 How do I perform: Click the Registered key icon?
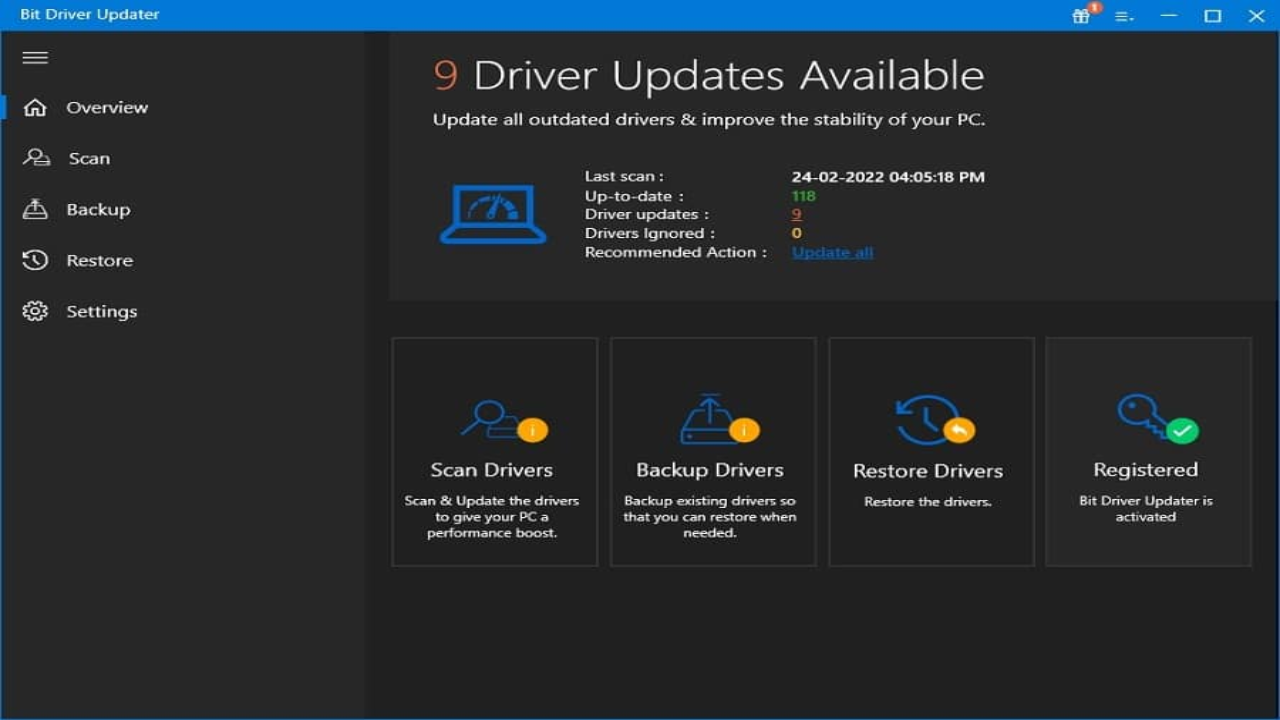tap(1157, 418)
